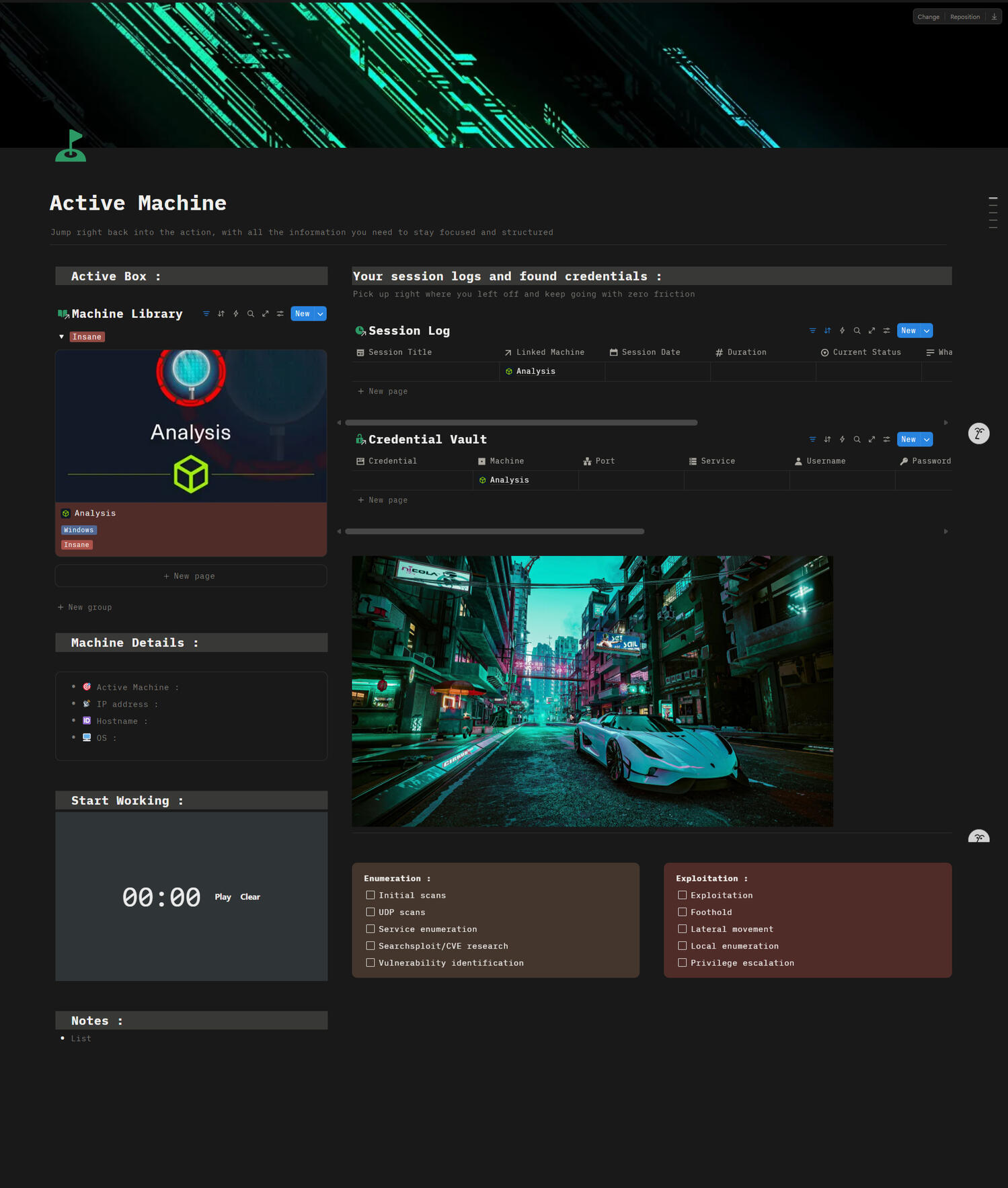Click filter icon in Machine Library toolbar

[x=206, y=314]
